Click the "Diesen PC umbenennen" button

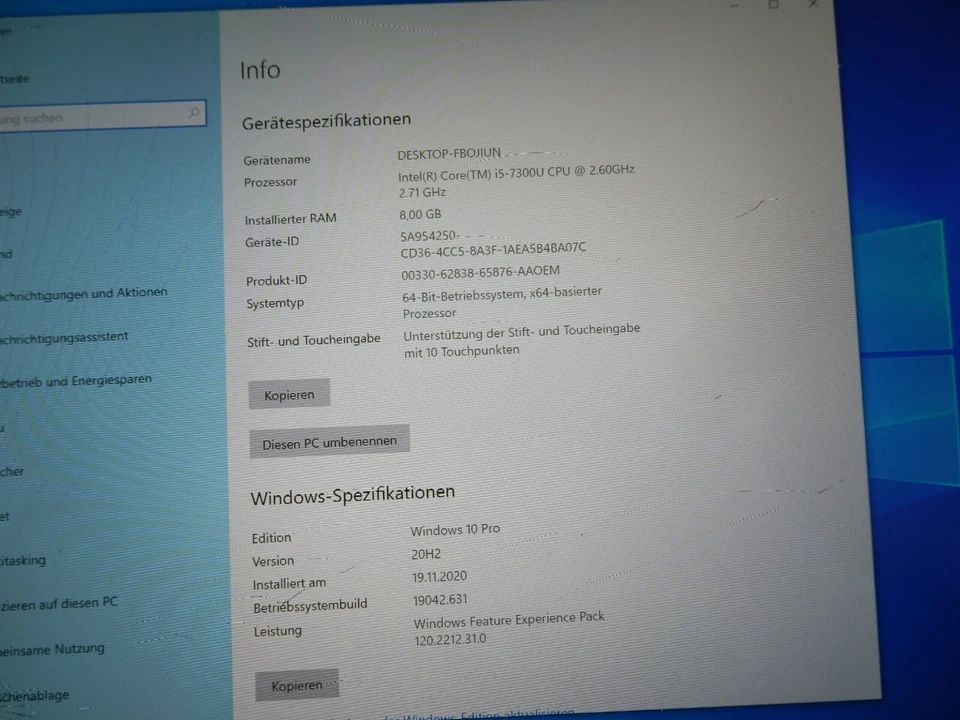(329, 441)
